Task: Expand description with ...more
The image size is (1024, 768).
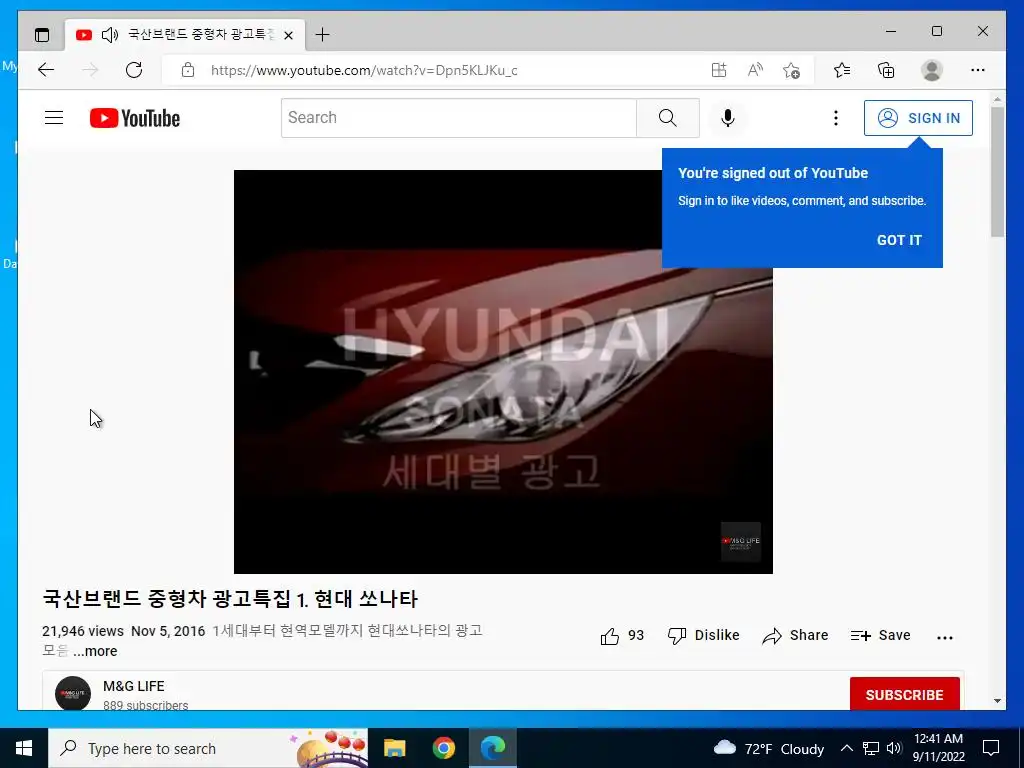Action: 95,651
